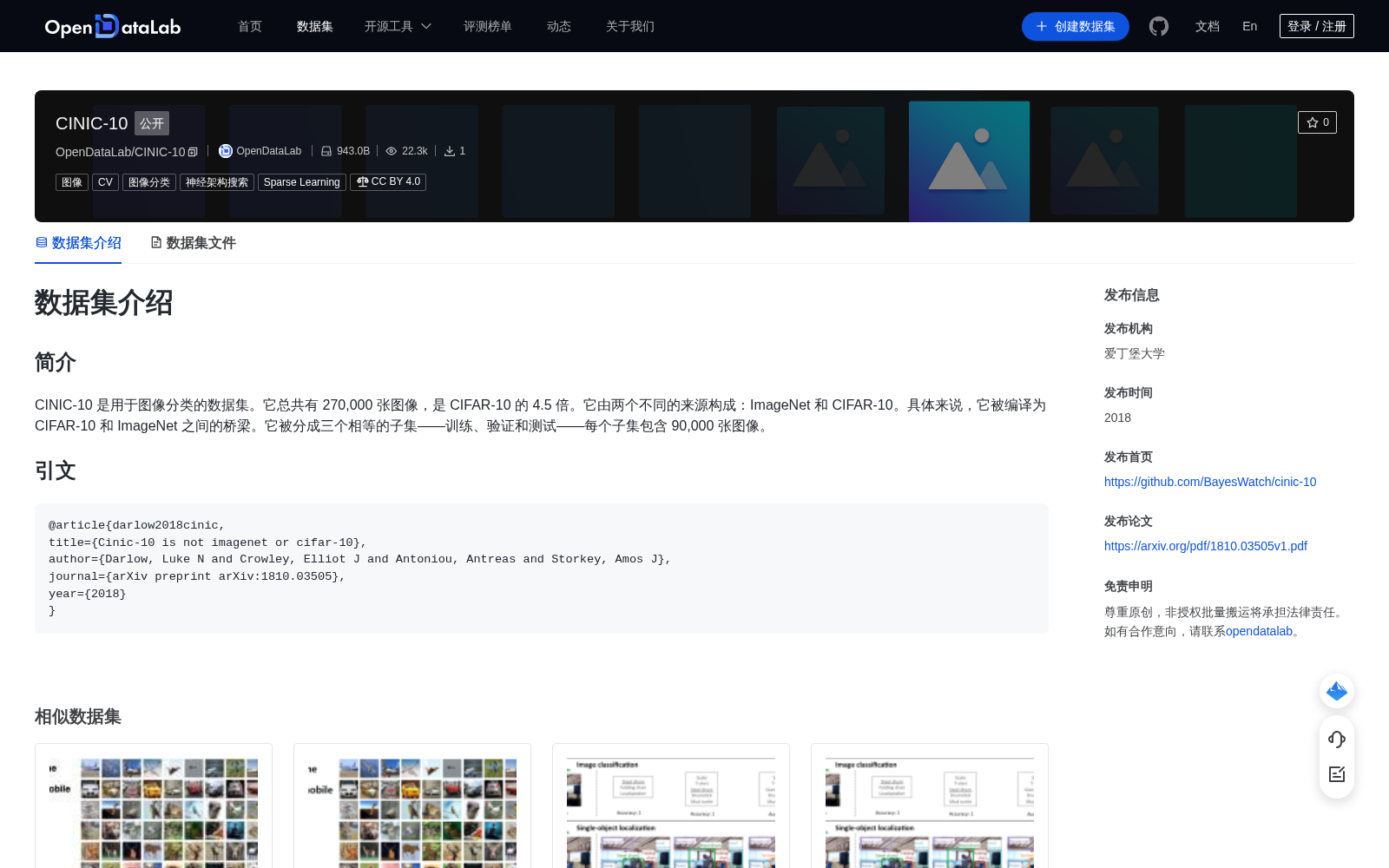This screenshot has height=868, width=1389.
Task: Click the 图像分类 tag
Action: 149,182
